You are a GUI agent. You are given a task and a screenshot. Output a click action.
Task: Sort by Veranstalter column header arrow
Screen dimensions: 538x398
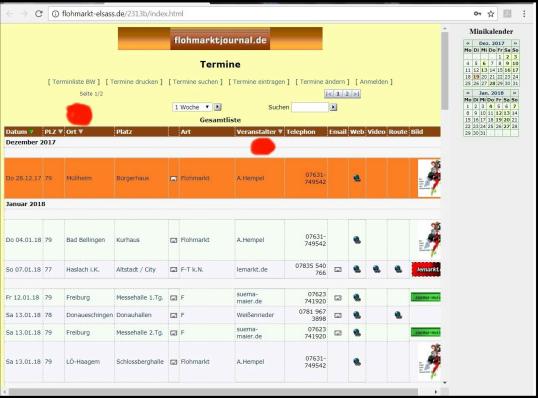click(280, 132)
